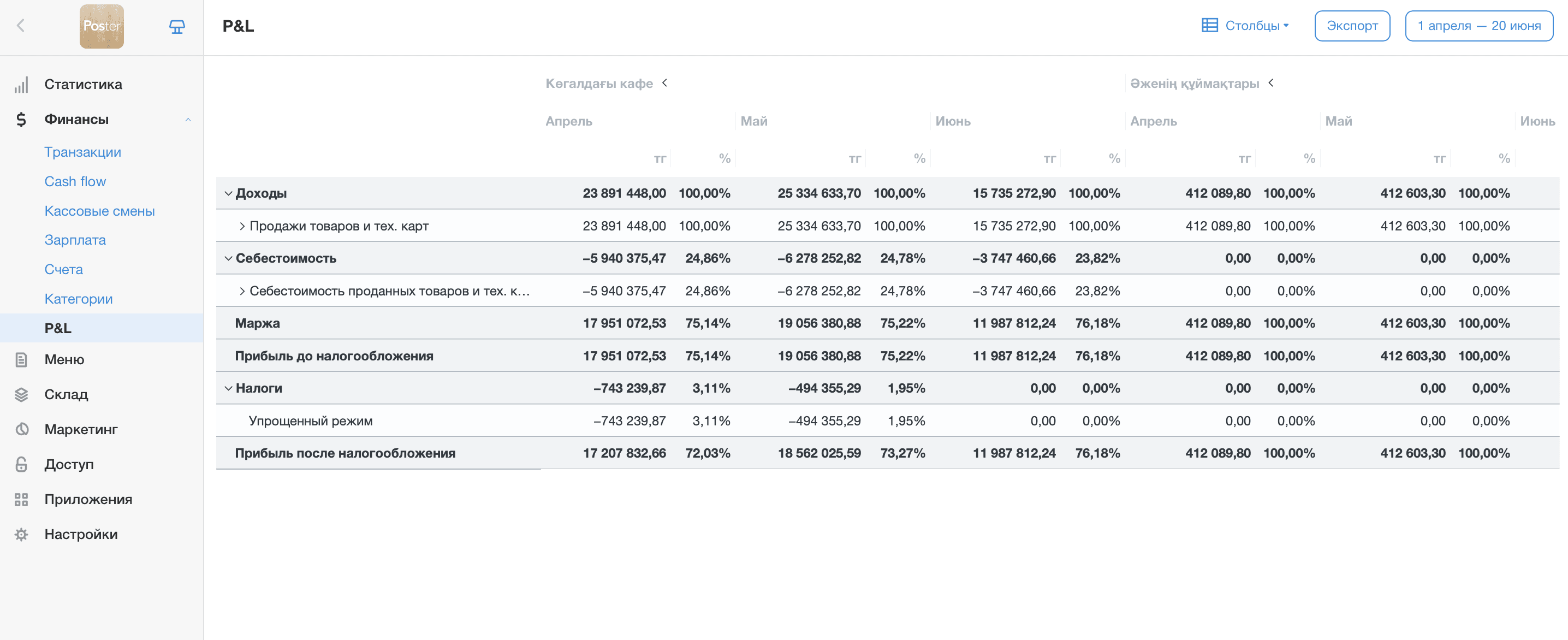Open the Меню section
The width and height of the screenshot is (1568, 640).
pyautogui.click(x=64, y=359)
